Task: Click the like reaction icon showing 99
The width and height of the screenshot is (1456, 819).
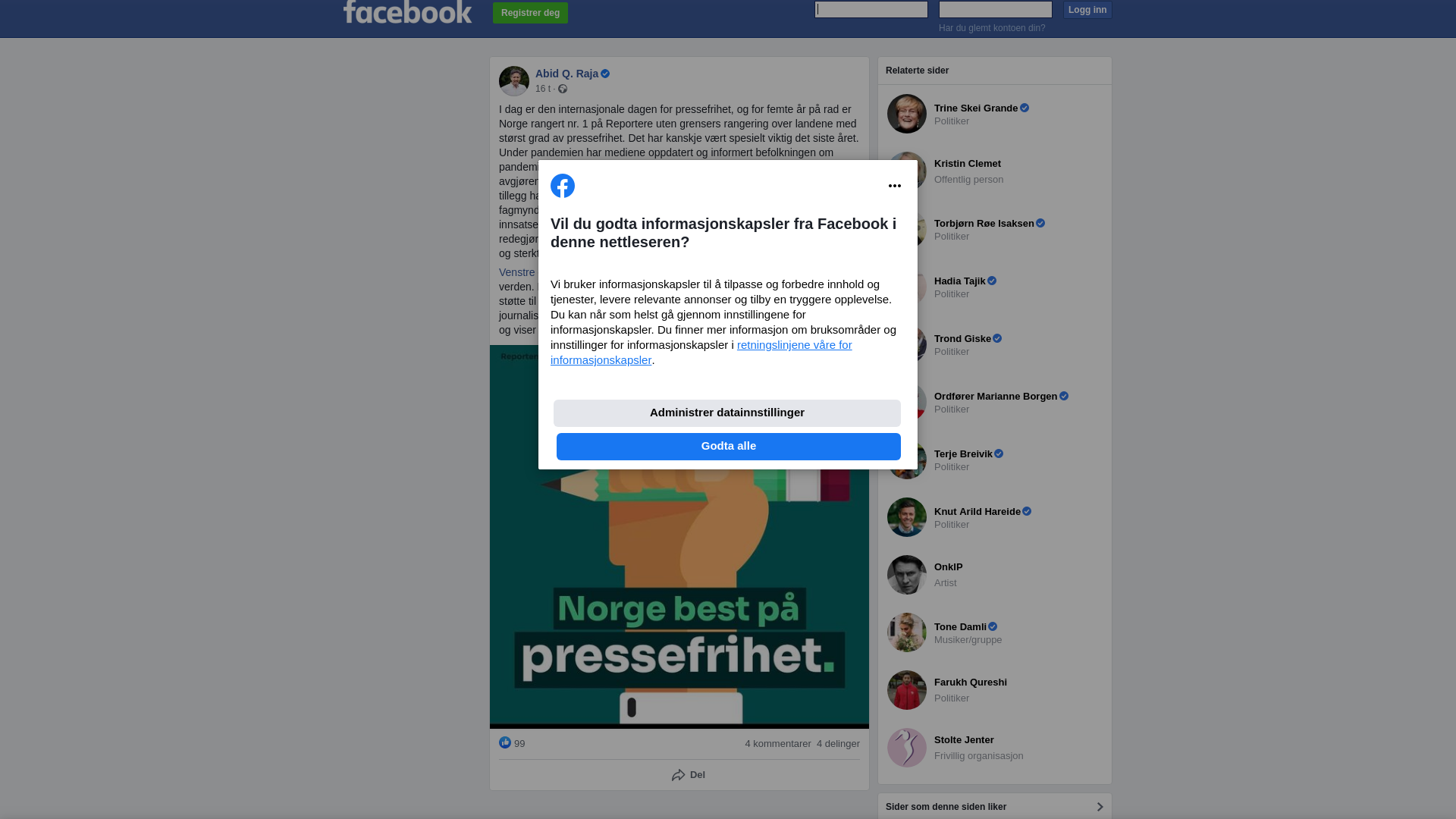Action: 505,742
